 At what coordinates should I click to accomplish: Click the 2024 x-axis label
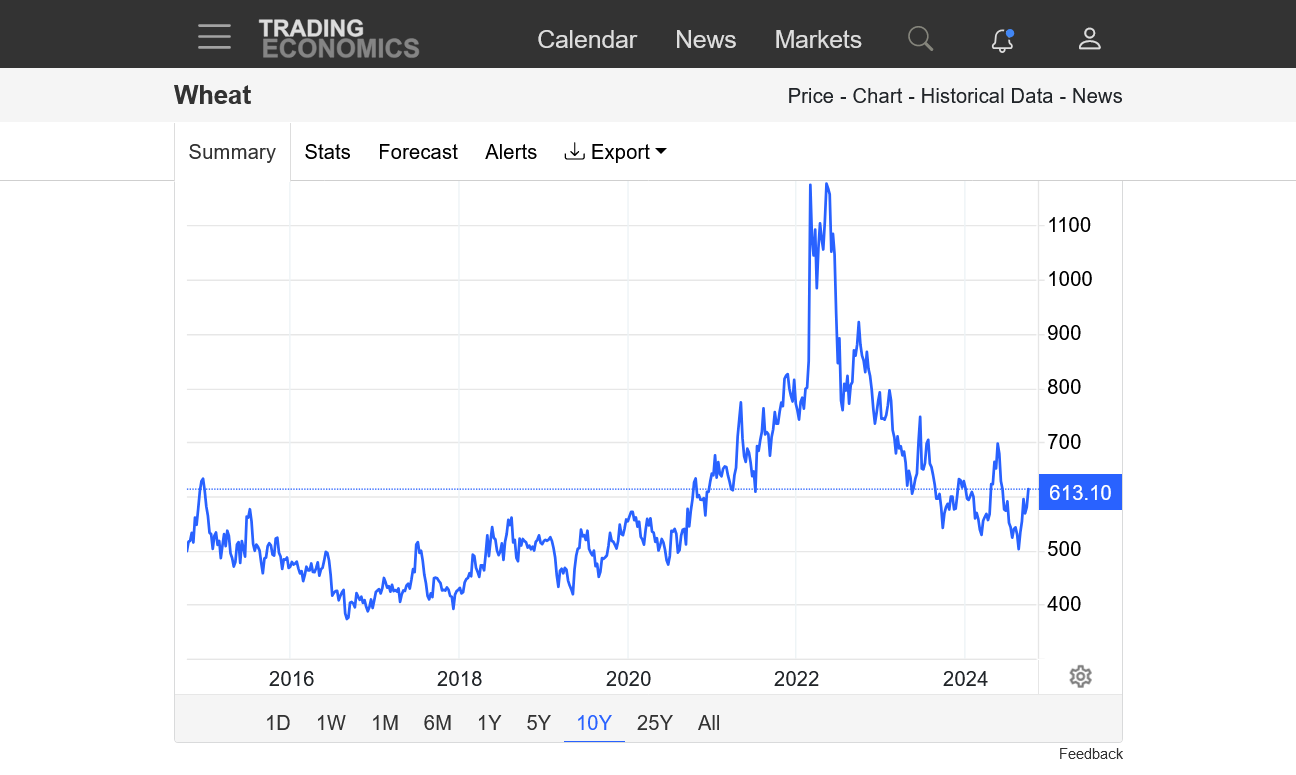coord(965,679)
